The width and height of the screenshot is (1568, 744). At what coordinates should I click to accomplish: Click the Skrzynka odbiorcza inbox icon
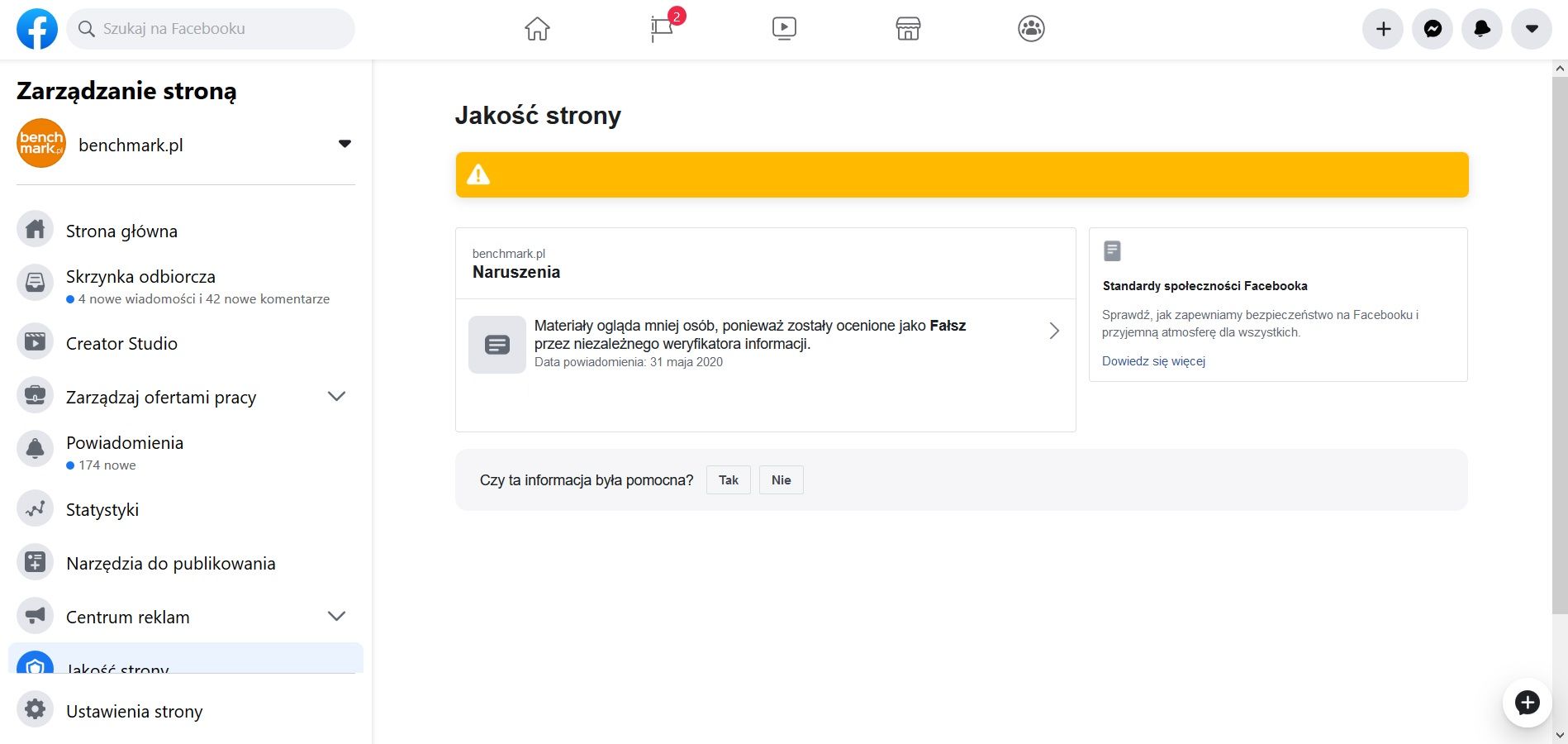35,283
